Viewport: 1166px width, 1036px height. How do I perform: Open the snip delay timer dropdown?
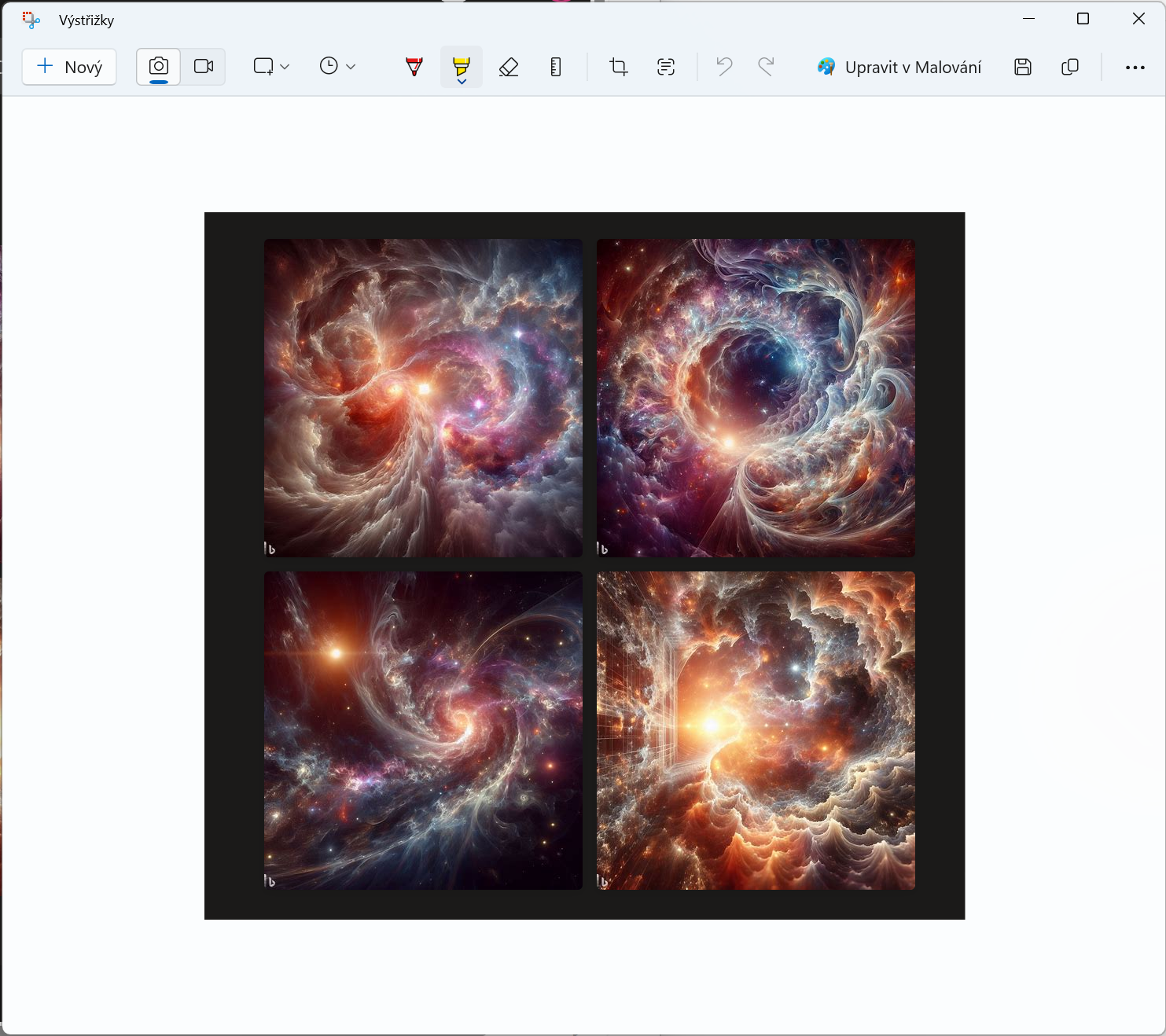tap(337, 67)
